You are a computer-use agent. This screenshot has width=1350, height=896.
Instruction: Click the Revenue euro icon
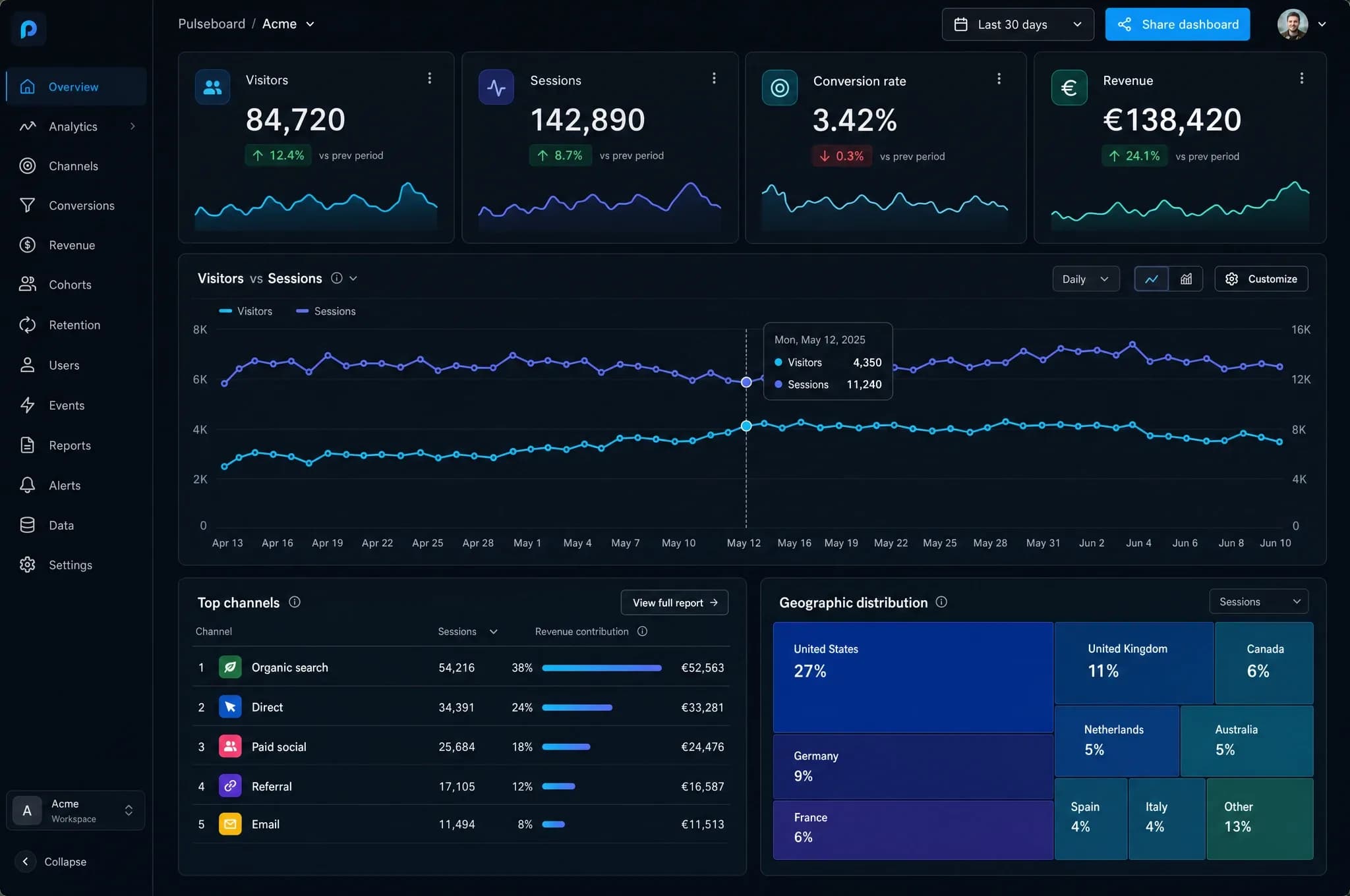1069,88
